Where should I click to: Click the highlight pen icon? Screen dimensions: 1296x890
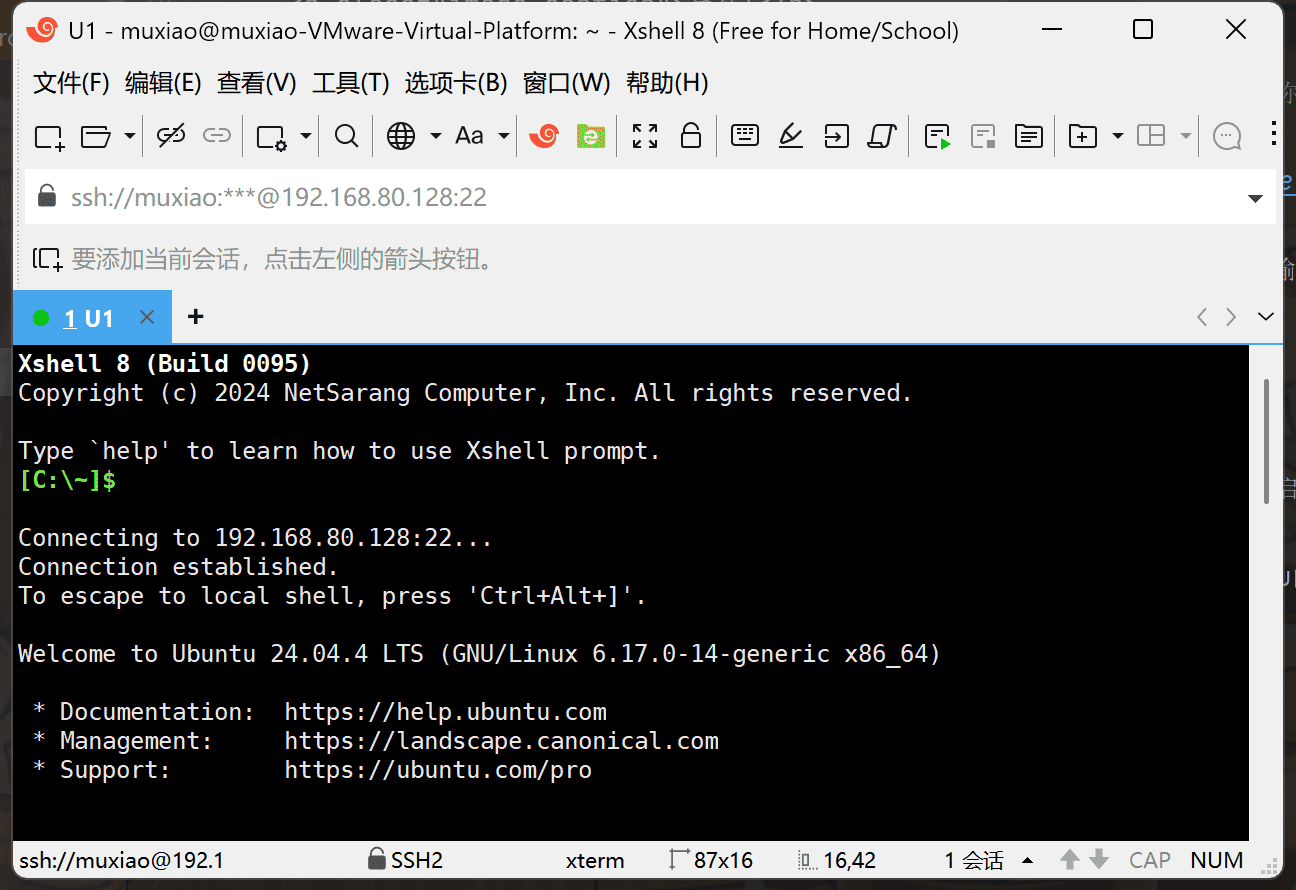point(791,136)
